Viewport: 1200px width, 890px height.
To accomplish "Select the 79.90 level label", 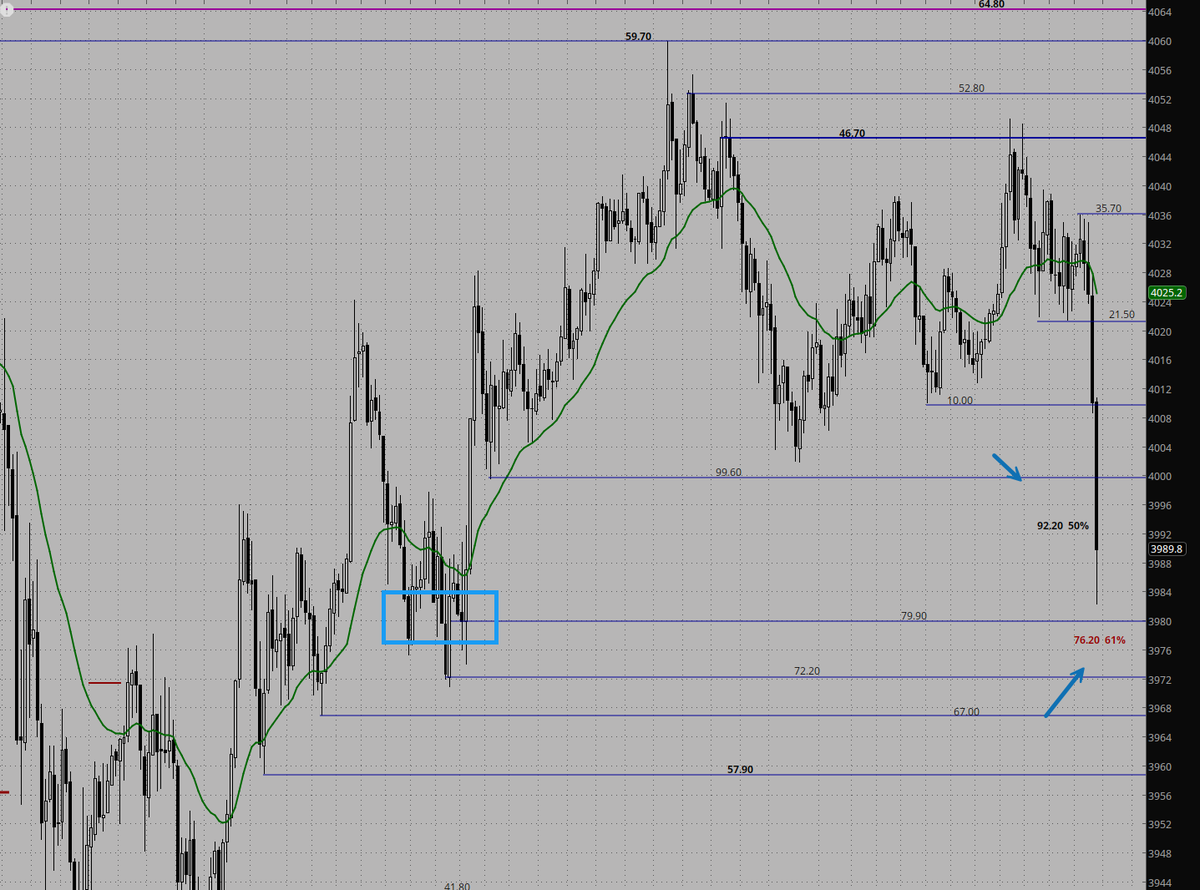I will (x=914, y=616).
